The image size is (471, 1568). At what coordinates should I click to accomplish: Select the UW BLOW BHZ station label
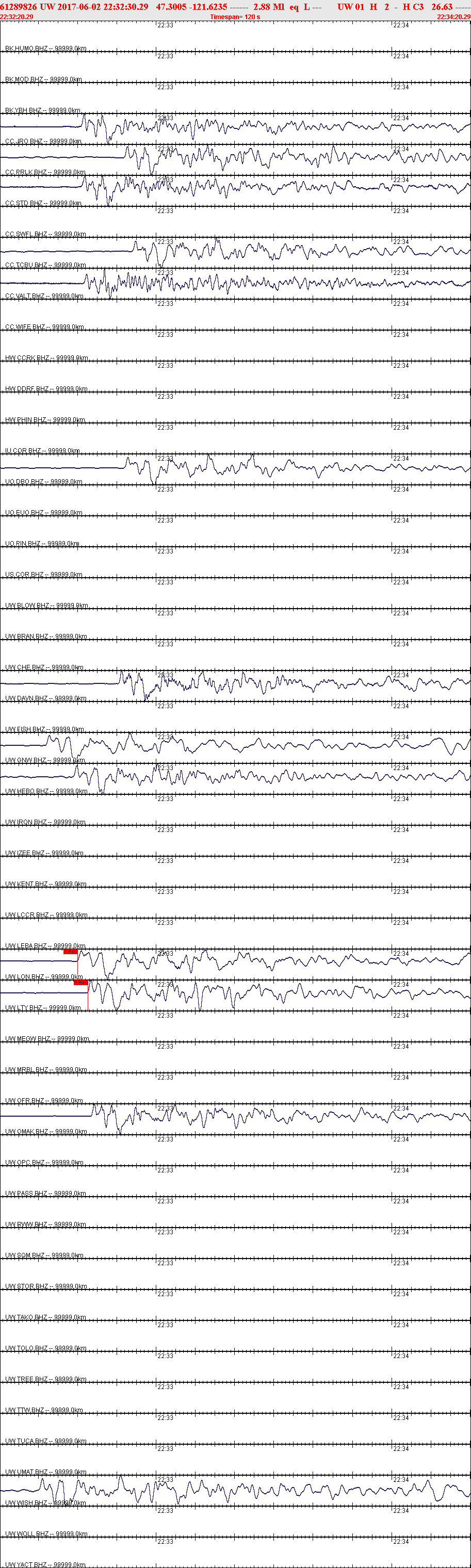[x=46, y=606]
